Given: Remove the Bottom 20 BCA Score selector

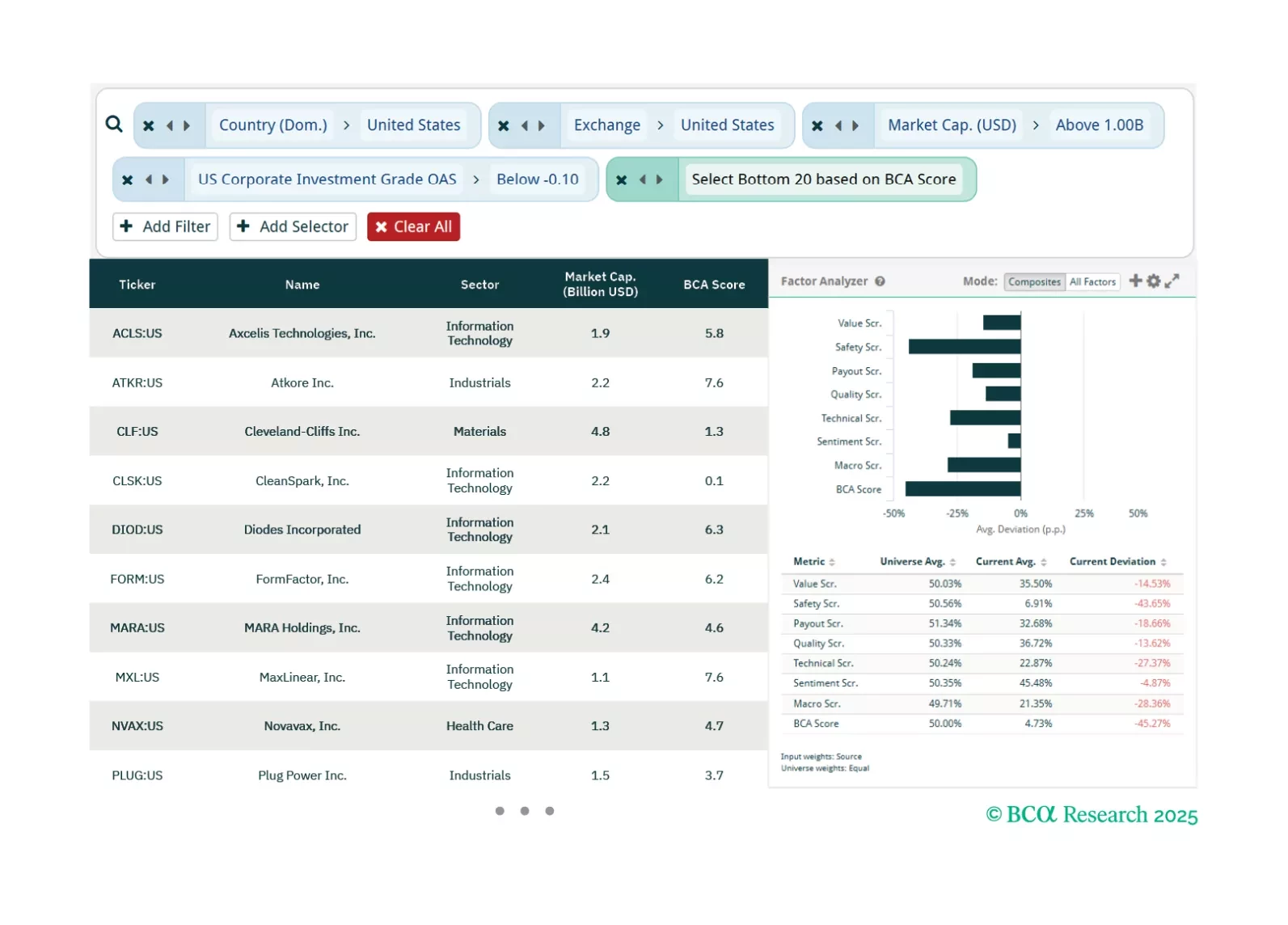Looking at the screenshot, I should [x=621, y=180].
